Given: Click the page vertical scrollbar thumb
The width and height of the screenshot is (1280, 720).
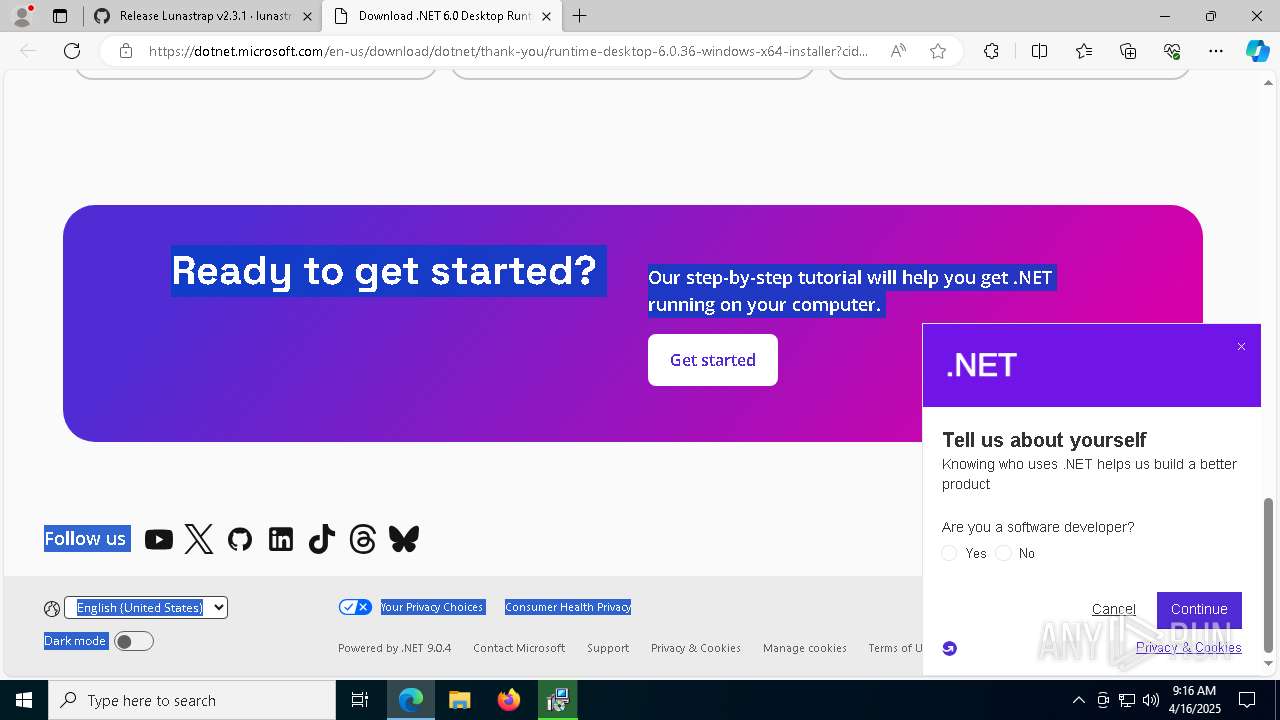Looking at the screenshot, I should (1269, 575).
